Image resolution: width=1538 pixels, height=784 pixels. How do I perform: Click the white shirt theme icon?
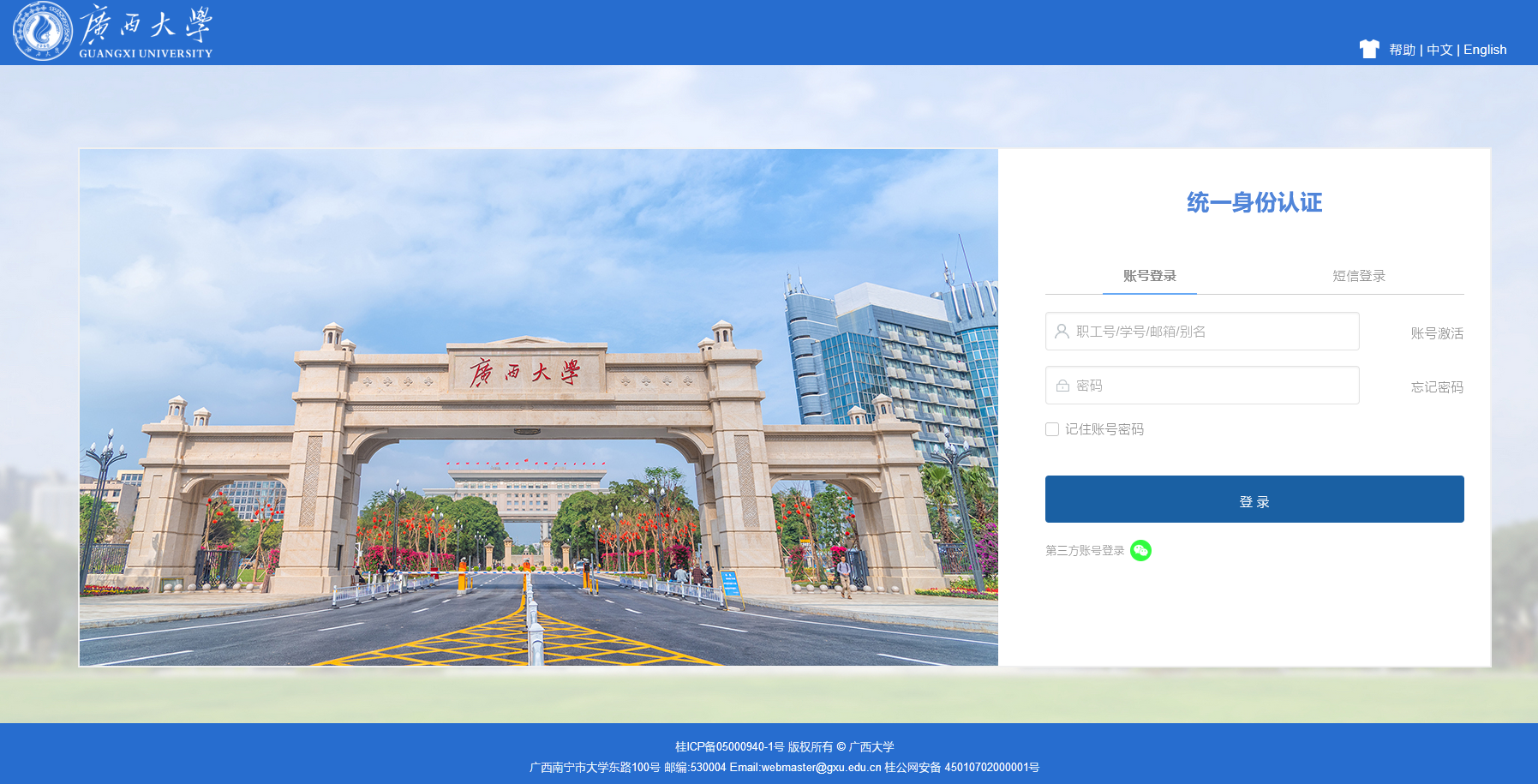coord(1368,49)
